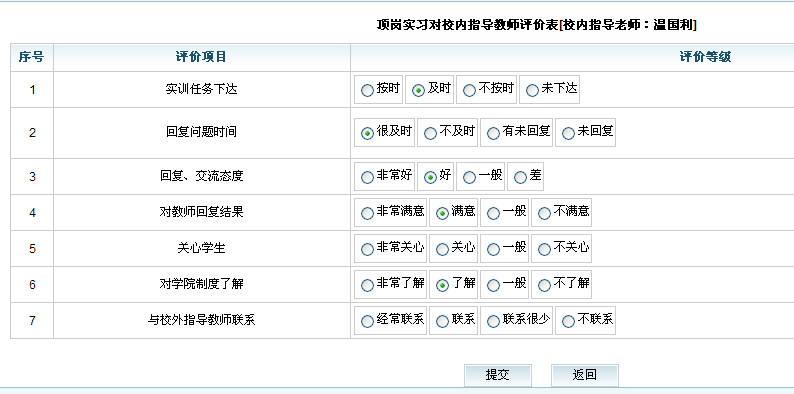The height and width of the screenshot is (394, 794).
Task: Pick 不联系 radio button in row 7
Action: (568, 322)
